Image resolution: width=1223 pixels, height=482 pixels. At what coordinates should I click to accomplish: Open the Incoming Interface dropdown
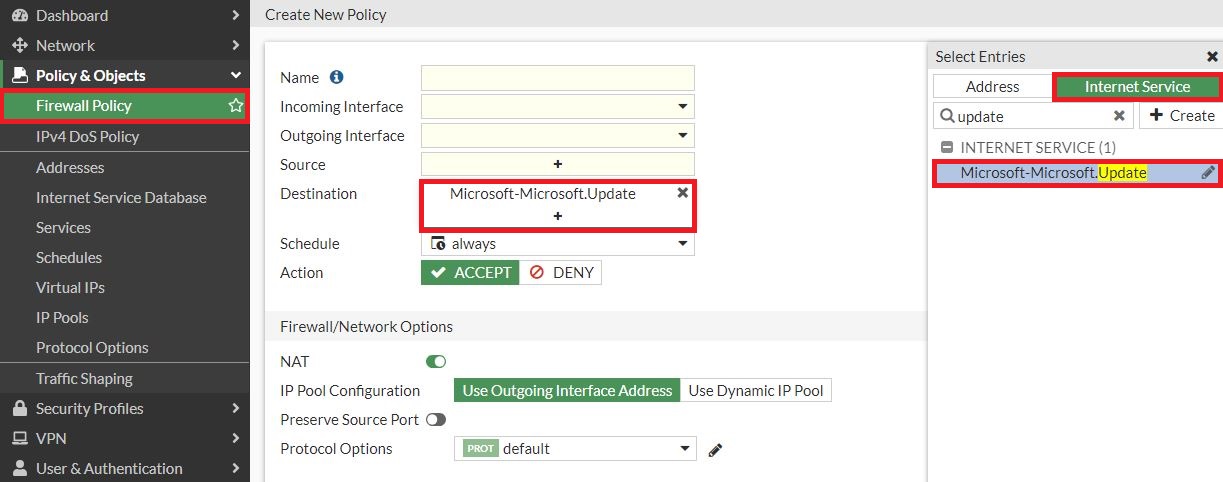pos(683,107)
